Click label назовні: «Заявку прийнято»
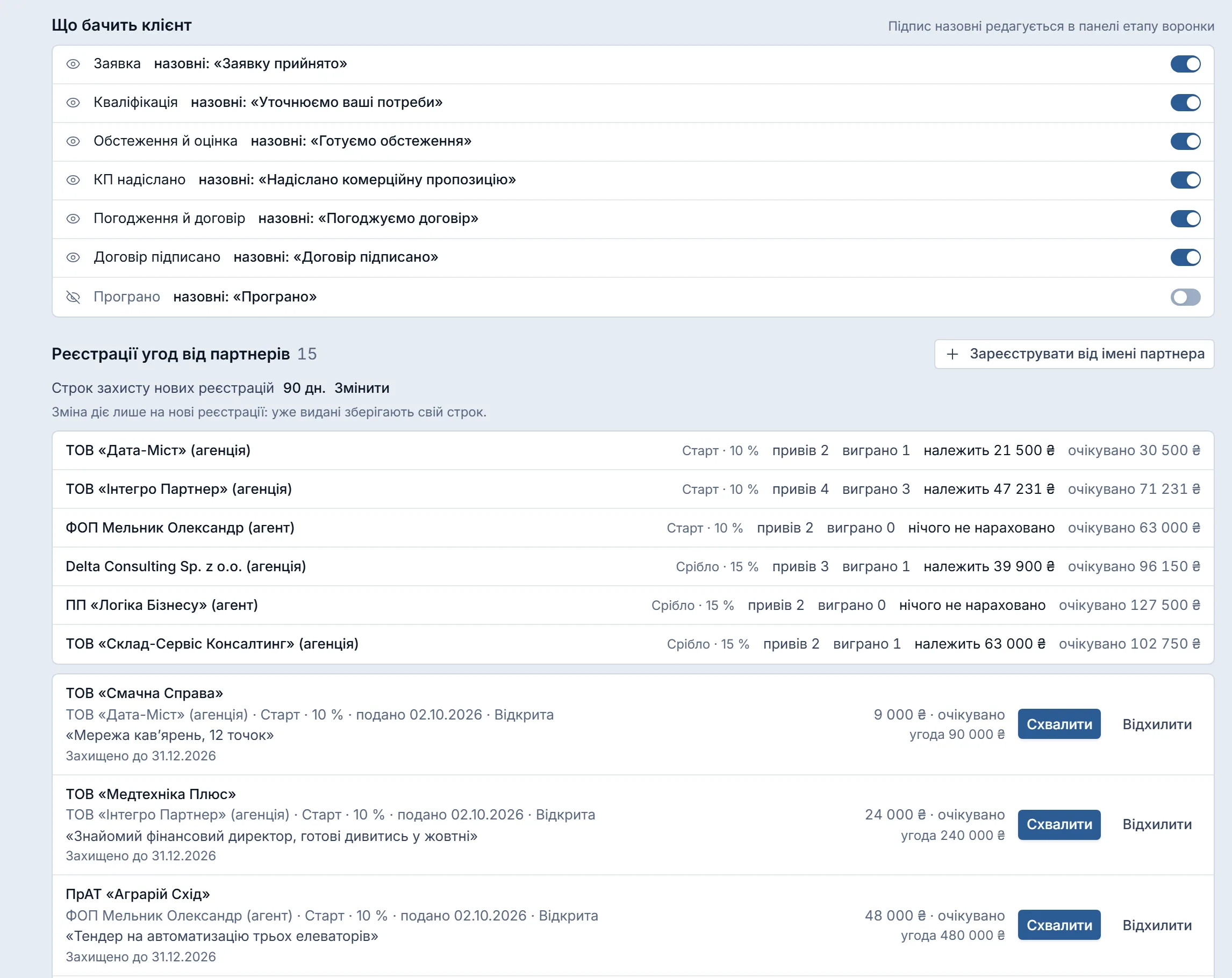 (x=250, y=63)
